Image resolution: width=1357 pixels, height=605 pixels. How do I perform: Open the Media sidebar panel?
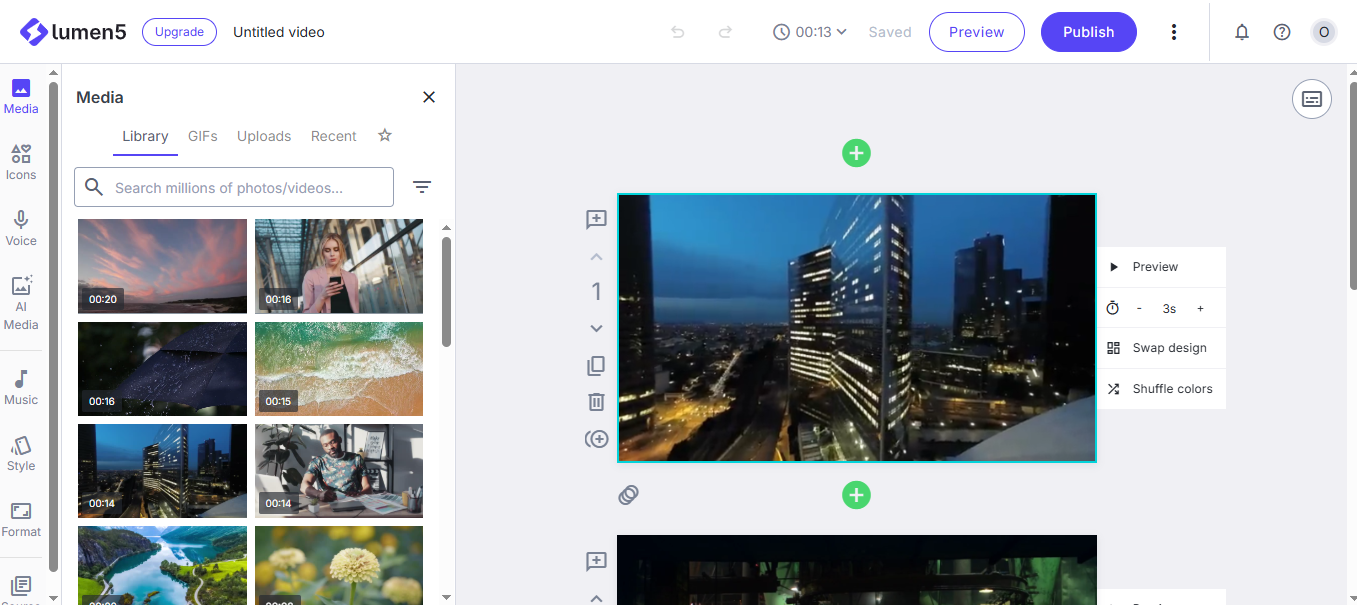click(21, 97)
